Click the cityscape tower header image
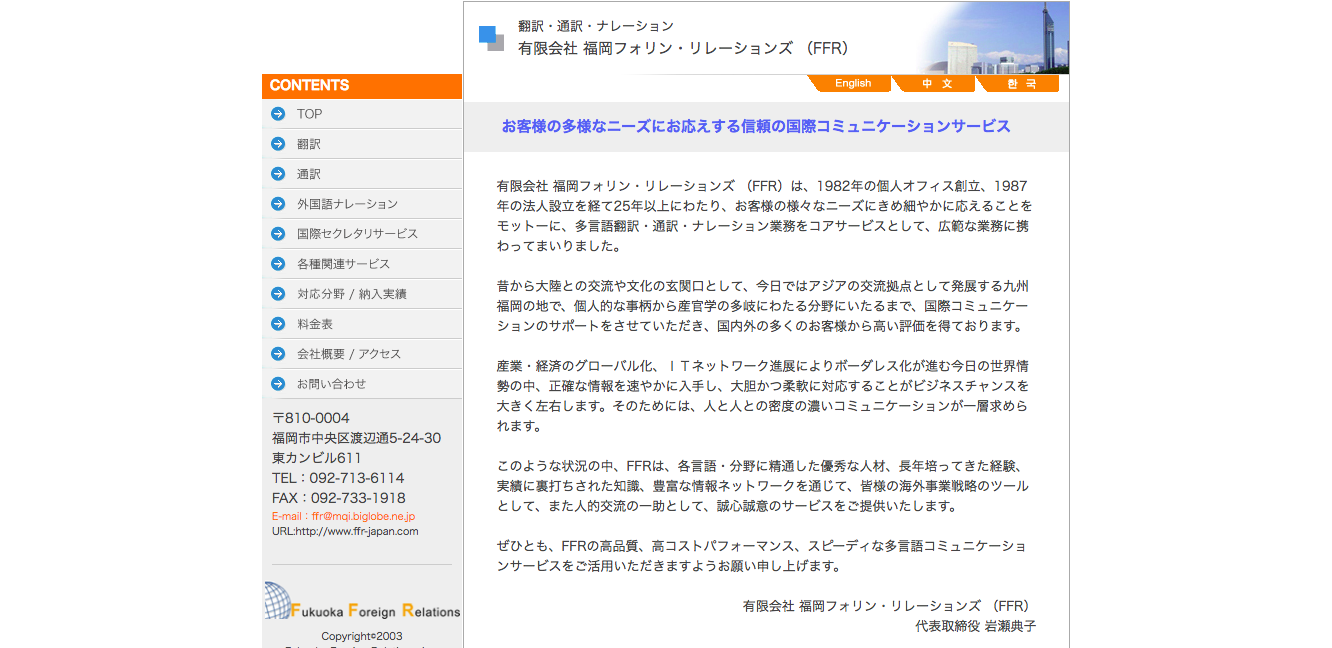The height and width of the screenshot is (648, 1332). click(994, 38)
